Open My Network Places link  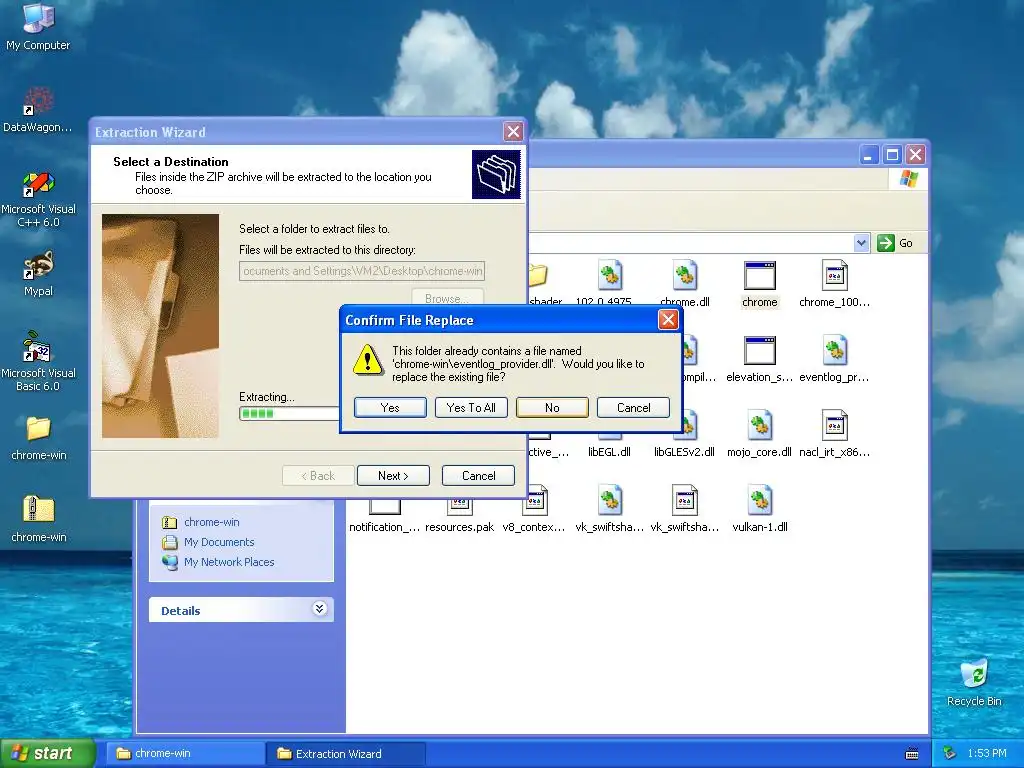click(229, 562)
